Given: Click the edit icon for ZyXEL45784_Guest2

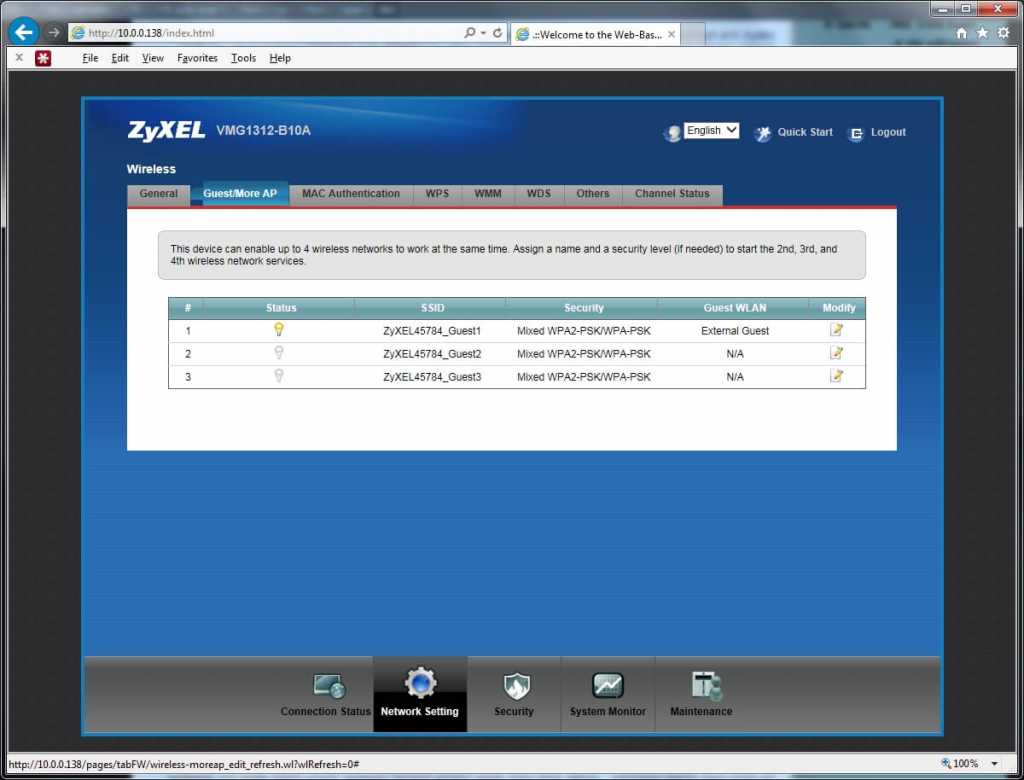Looking at the screenshot, I should click(x=836, y=353).
